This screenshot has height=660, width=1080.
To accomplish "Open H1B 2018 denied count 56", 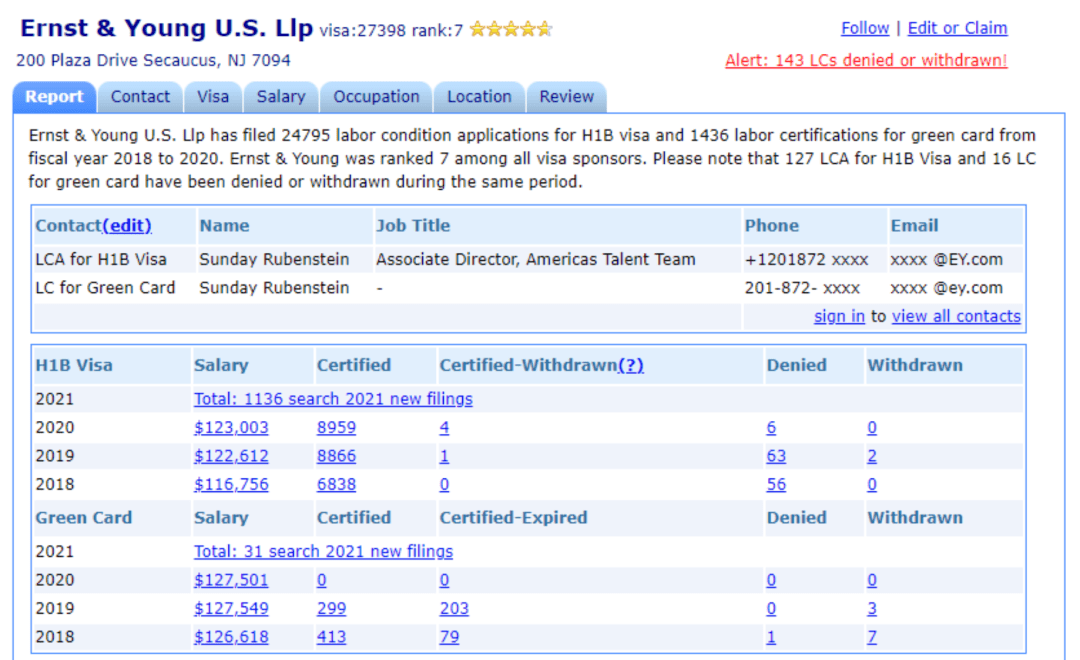I will click(x=776, y=484).
